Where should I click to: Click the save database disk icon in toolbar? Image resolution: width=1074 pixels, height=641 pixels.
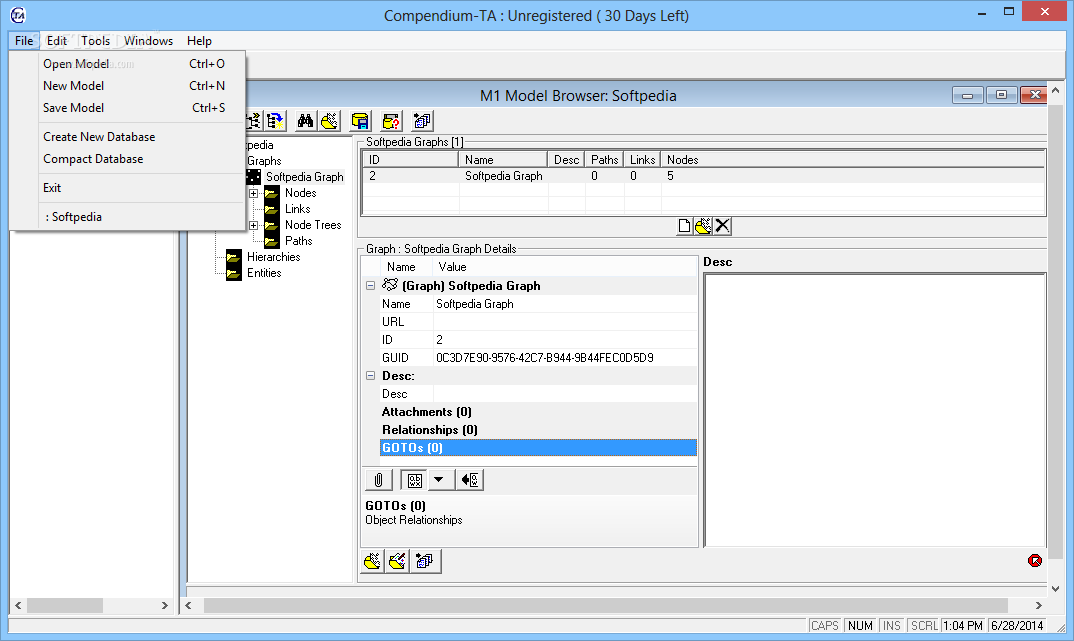[360, 121]
